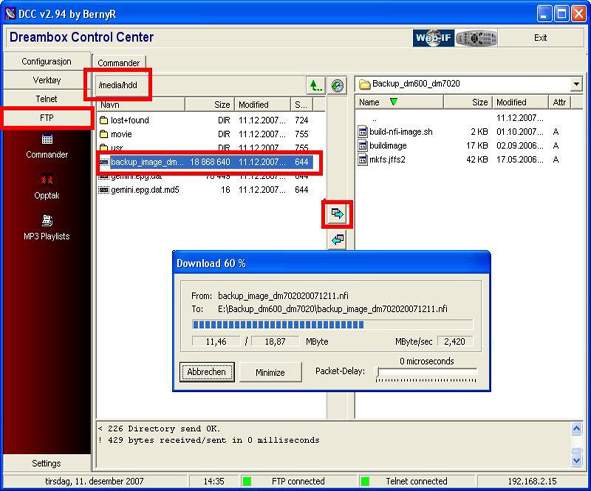Select the usr folder row
This screenshot has width=591, height=491.
pyautogui.click(x=205, y=148)
